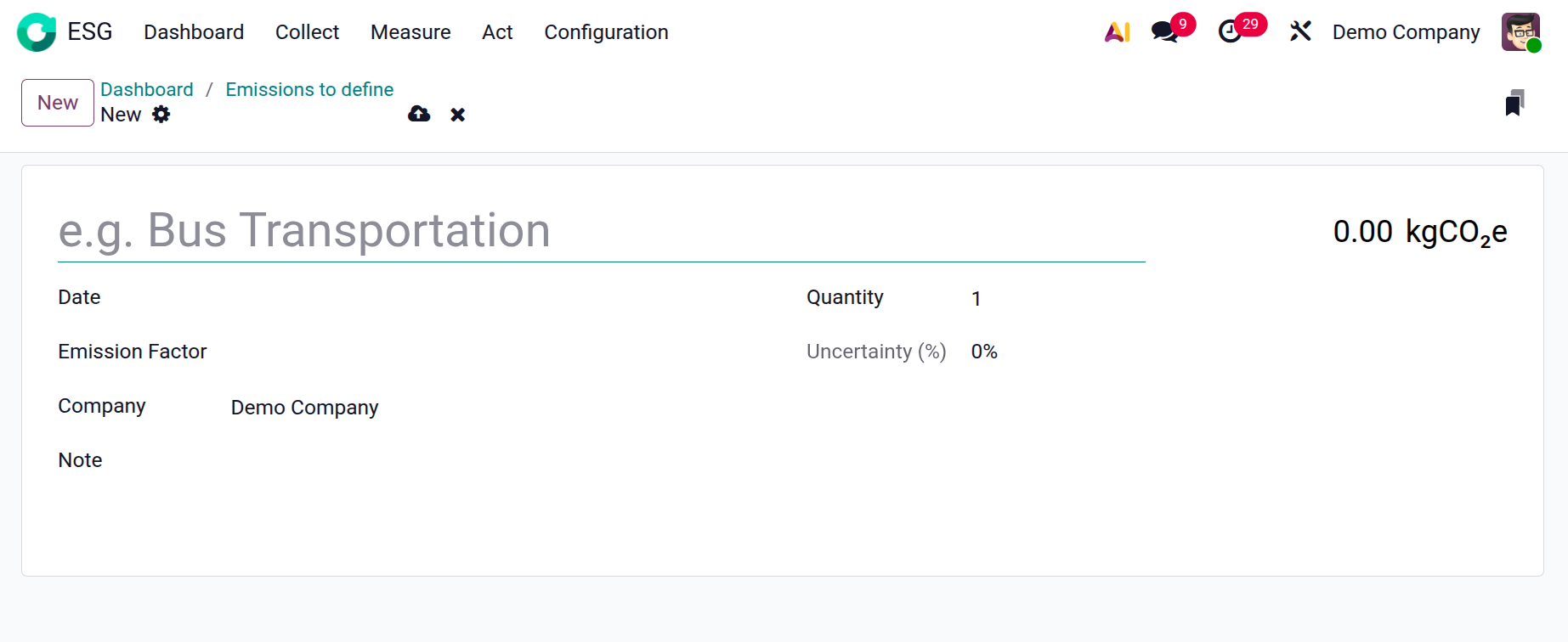This screenshot has width=1568, height=642.
Task: Open the Demo Company switcher
Action: pyautogui.click(x=1406, y=32)
